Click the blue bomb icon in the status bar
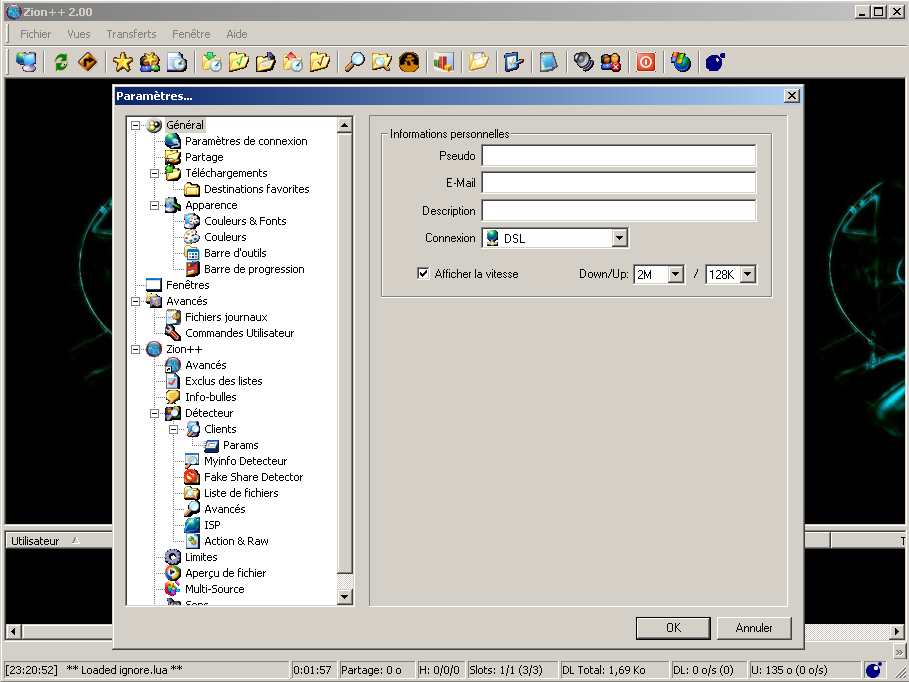 (874, 670)
